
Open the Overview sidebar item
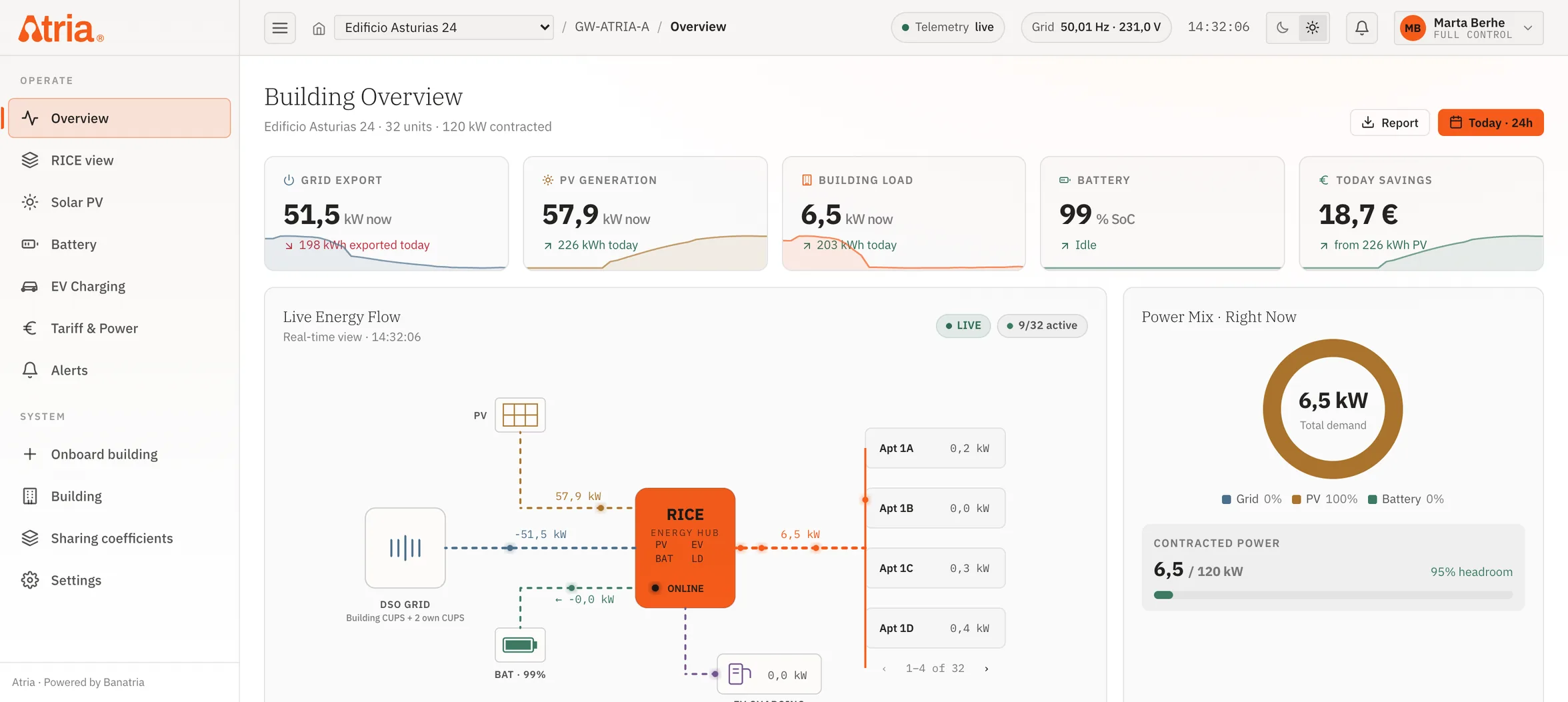pyautogui.click(x=119, y=118)
